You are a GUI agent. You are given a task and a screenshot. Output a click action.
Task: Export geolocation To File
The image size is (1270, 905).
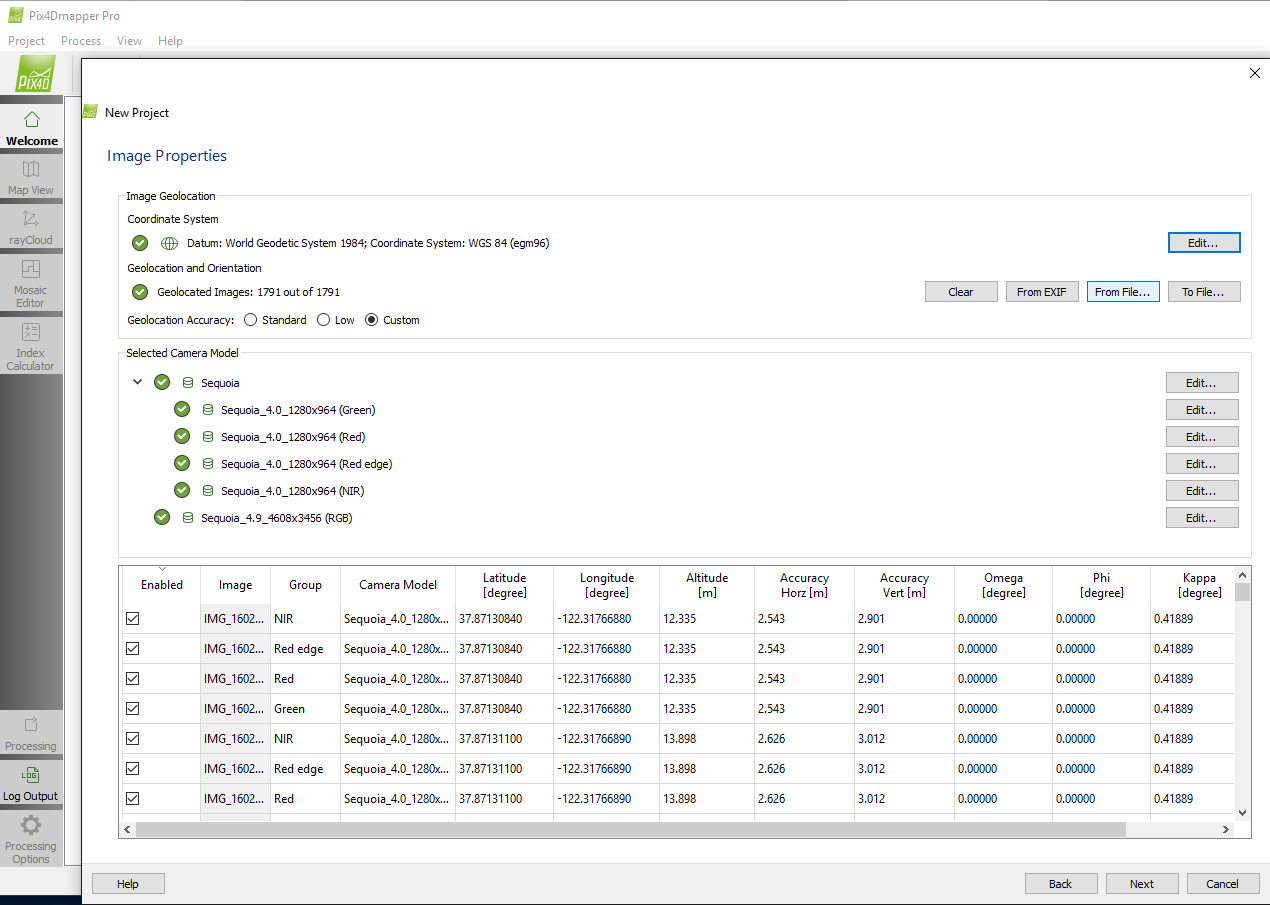1204,292
